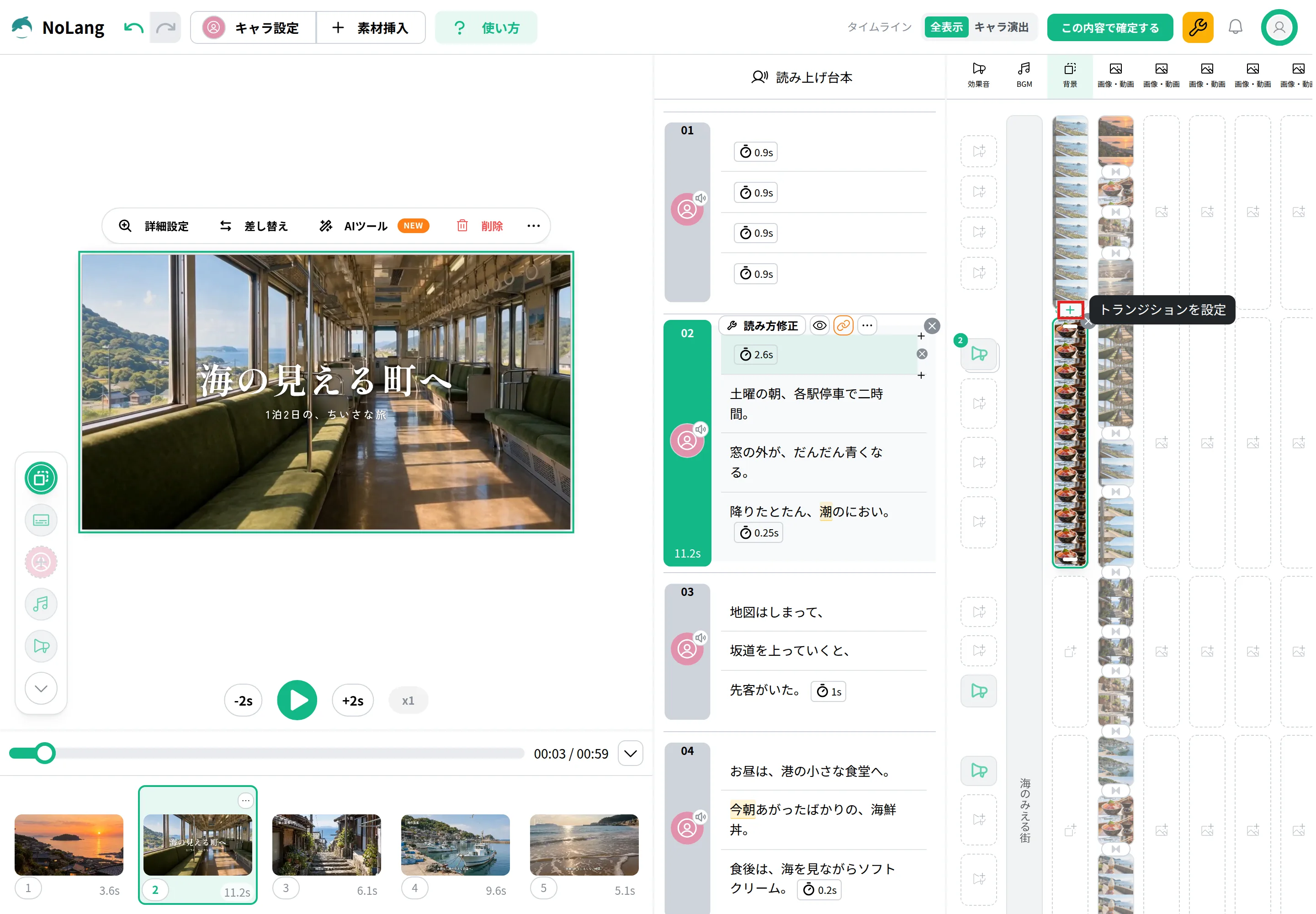Select scene thumbnail 3 in the filmstrip
The image size is (1316, 914).
(x=326, y=845)
